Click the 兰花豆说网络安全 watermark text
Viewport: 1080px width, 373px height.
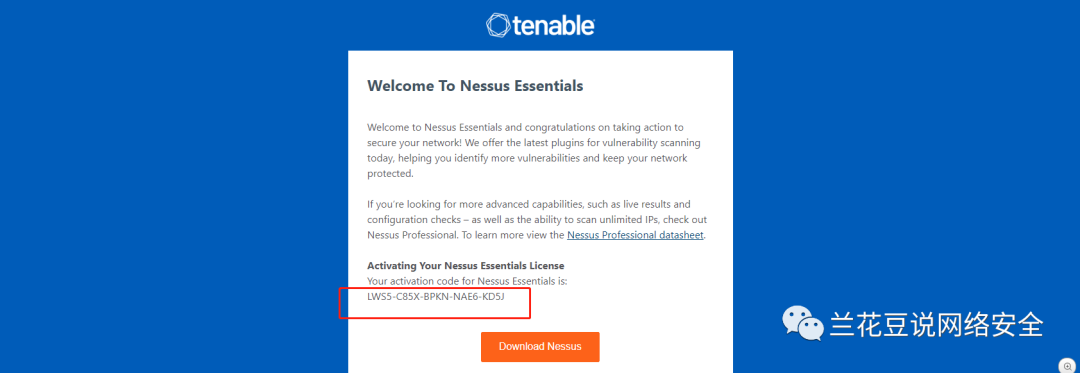937,324
